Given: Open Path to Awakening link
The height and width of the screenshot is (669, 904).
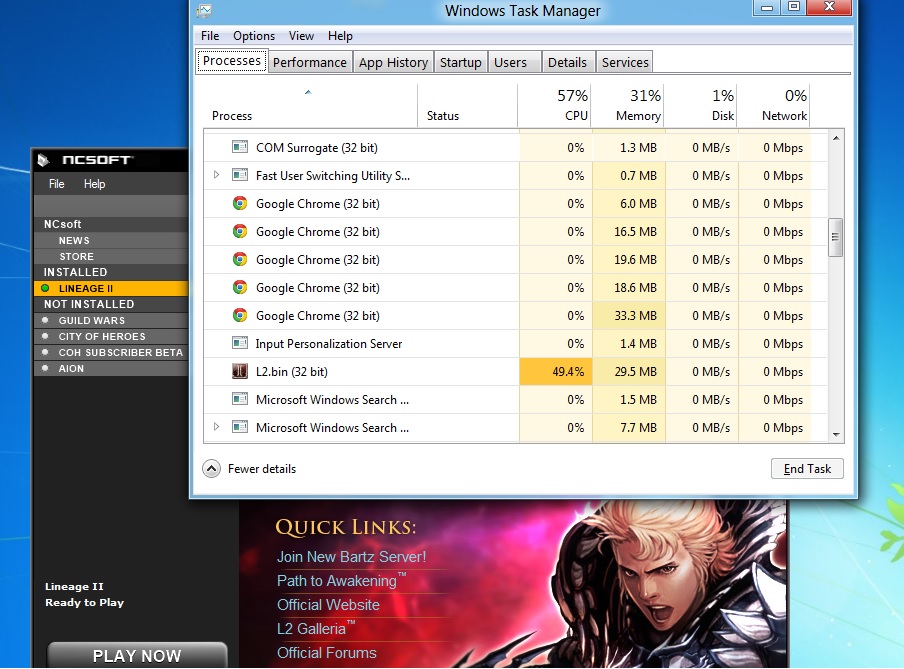Looking at the screenshot, I should [341, 580].
